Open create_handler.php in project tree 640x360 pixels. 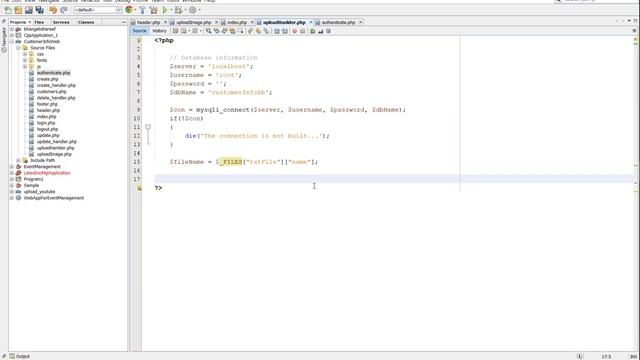pos(56,85)
